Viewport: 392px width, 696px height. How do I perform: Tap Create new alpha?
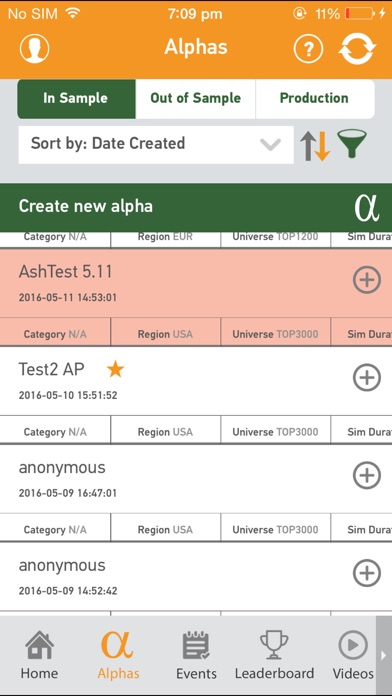(196, 207)
